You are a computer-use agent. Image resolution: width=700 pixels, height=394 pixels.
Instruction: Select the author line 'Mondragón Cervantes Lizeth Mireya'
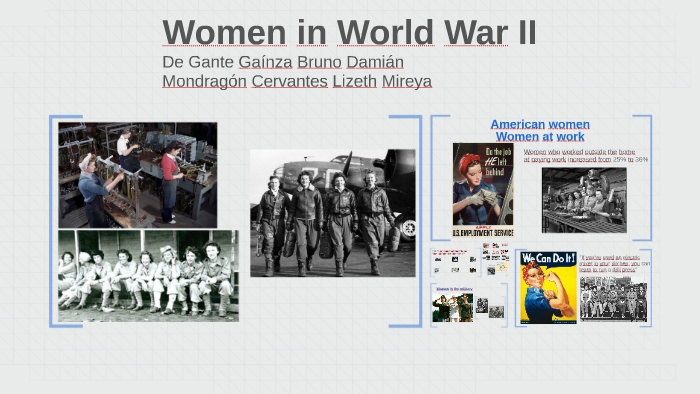[297, 81]
